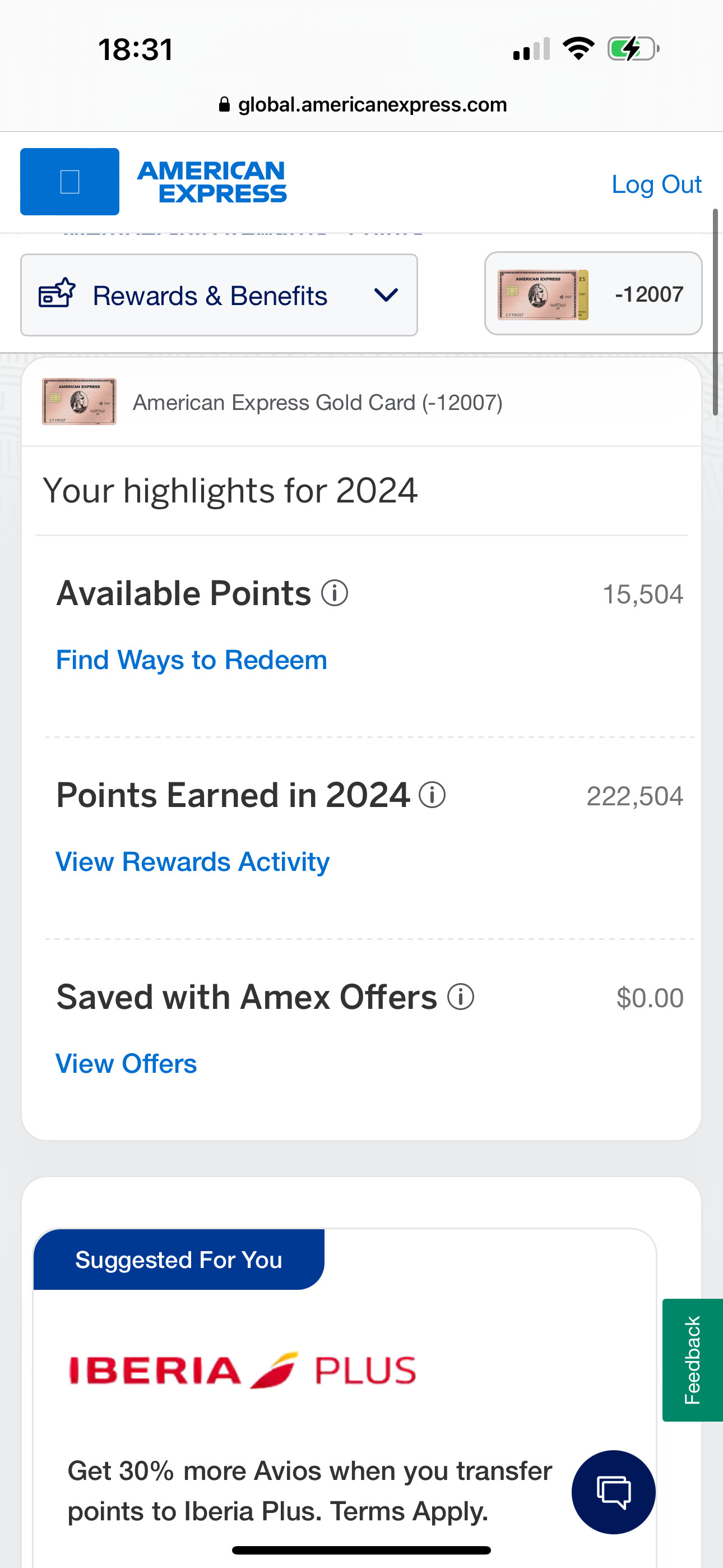This screenshot has height=1568, width=723.
Task: Click the Gold Card thumbnail beside card name
Action: (79, 402)
